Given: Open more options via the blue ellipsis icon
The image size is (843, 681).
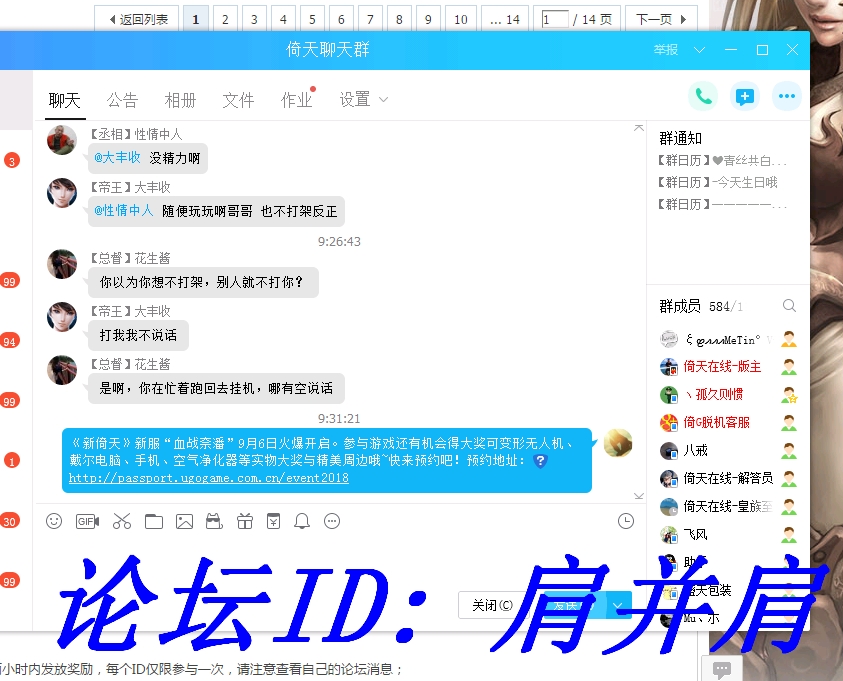Looking at the screenshot, I should click(x=786, y=95).
